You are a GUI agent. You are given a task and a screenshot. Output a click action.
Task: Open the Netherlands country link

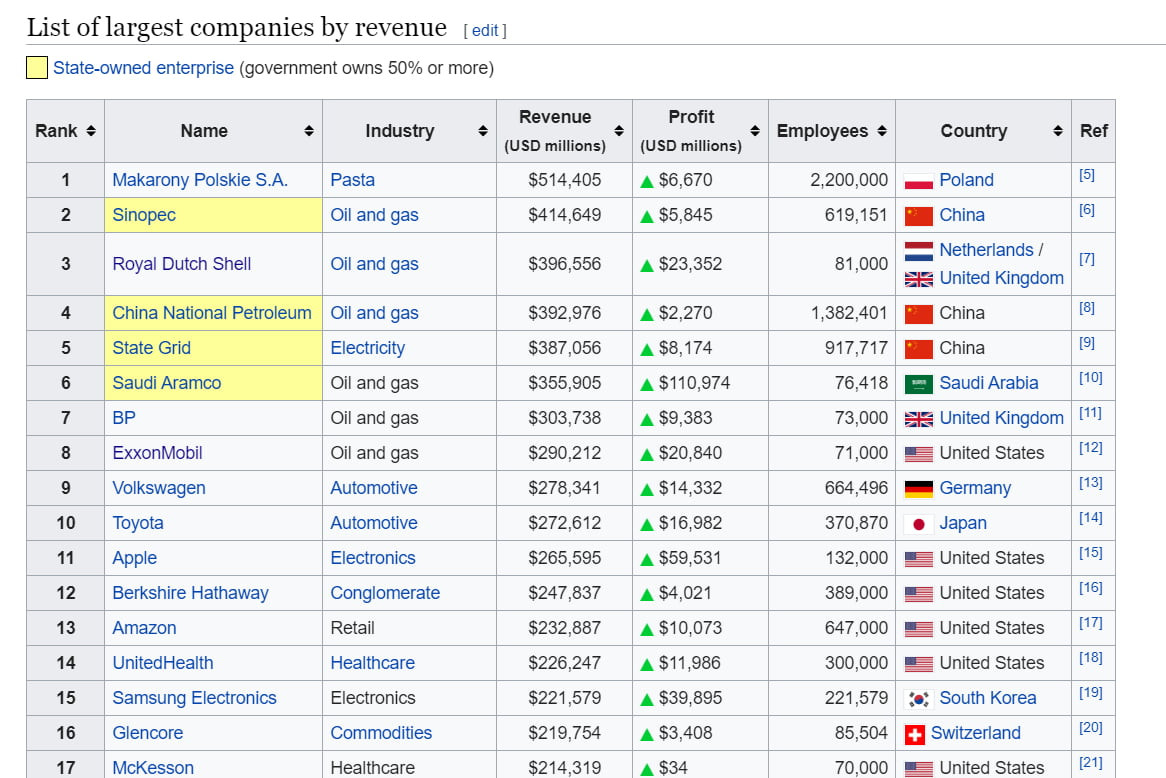[x=986, y=250]
